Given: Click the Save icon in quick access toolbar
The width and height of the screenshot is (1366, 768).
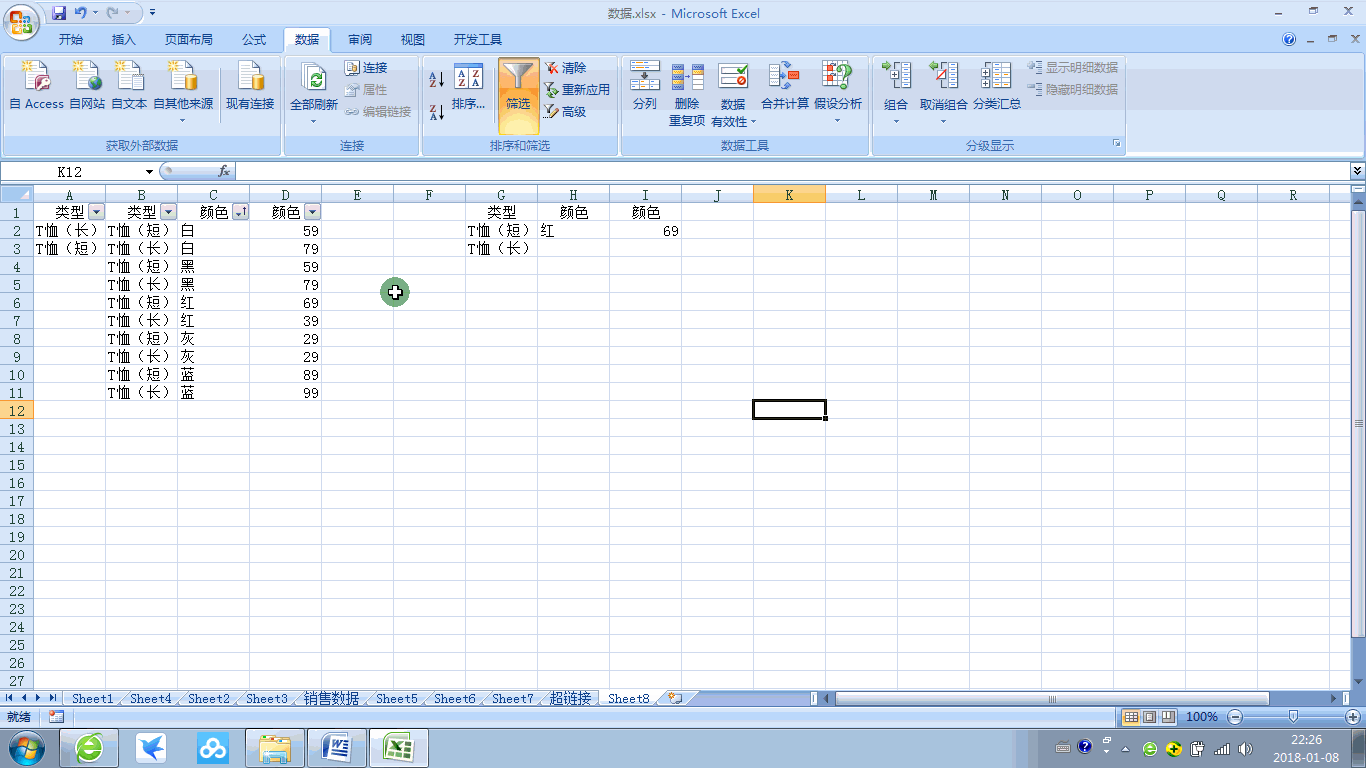Looking at the screenshot, I should pos(59,13).
